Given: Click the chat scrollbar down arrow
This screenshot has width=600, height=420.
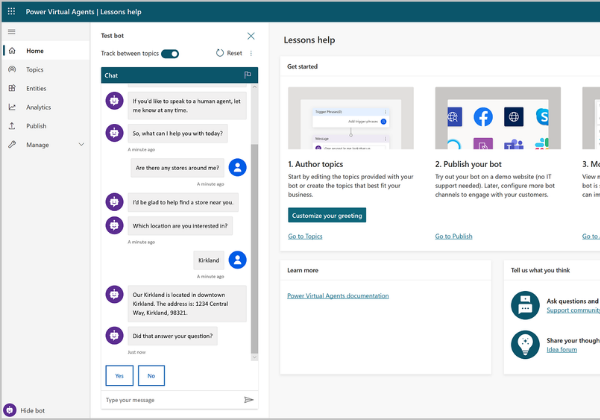Looking at the screenshot, I should (254, 357).
